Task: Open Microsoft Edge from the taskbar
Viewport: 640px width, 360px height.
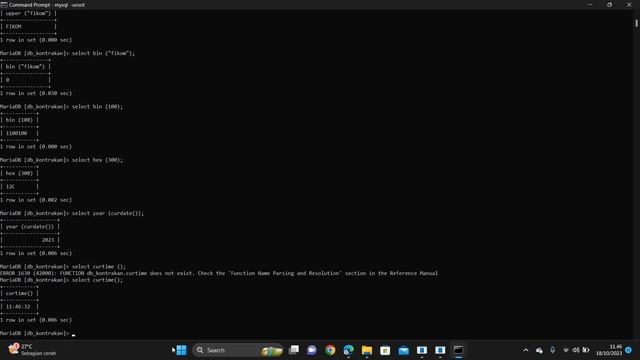Action: tap(349, 350)
